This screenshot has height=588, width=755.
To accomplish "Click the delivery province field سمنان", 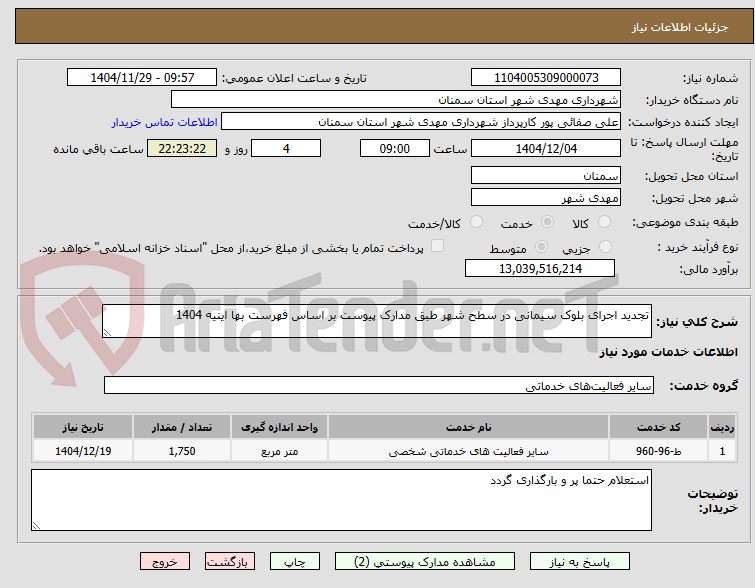I will [546, 175].
